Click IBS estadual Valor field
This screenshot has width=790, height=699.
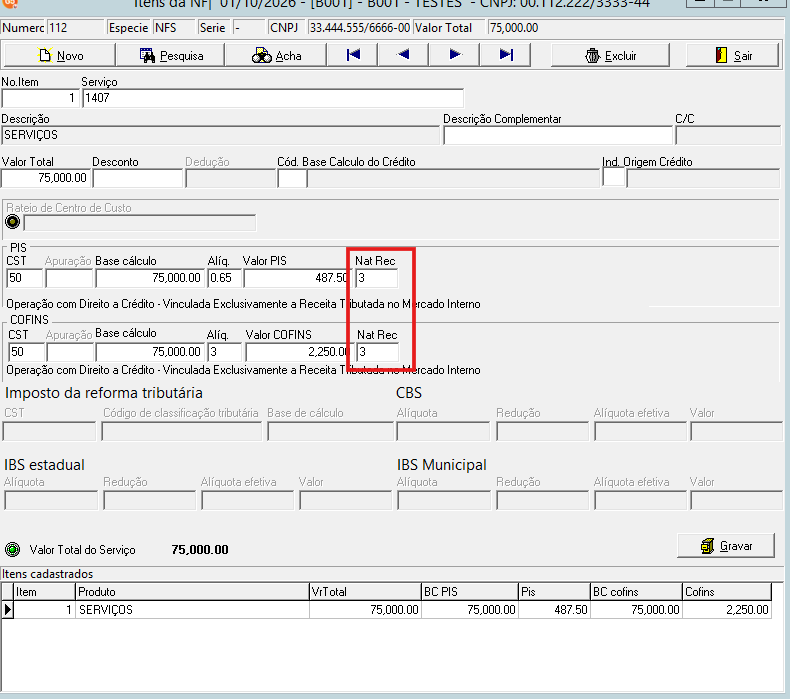(345, 501)
